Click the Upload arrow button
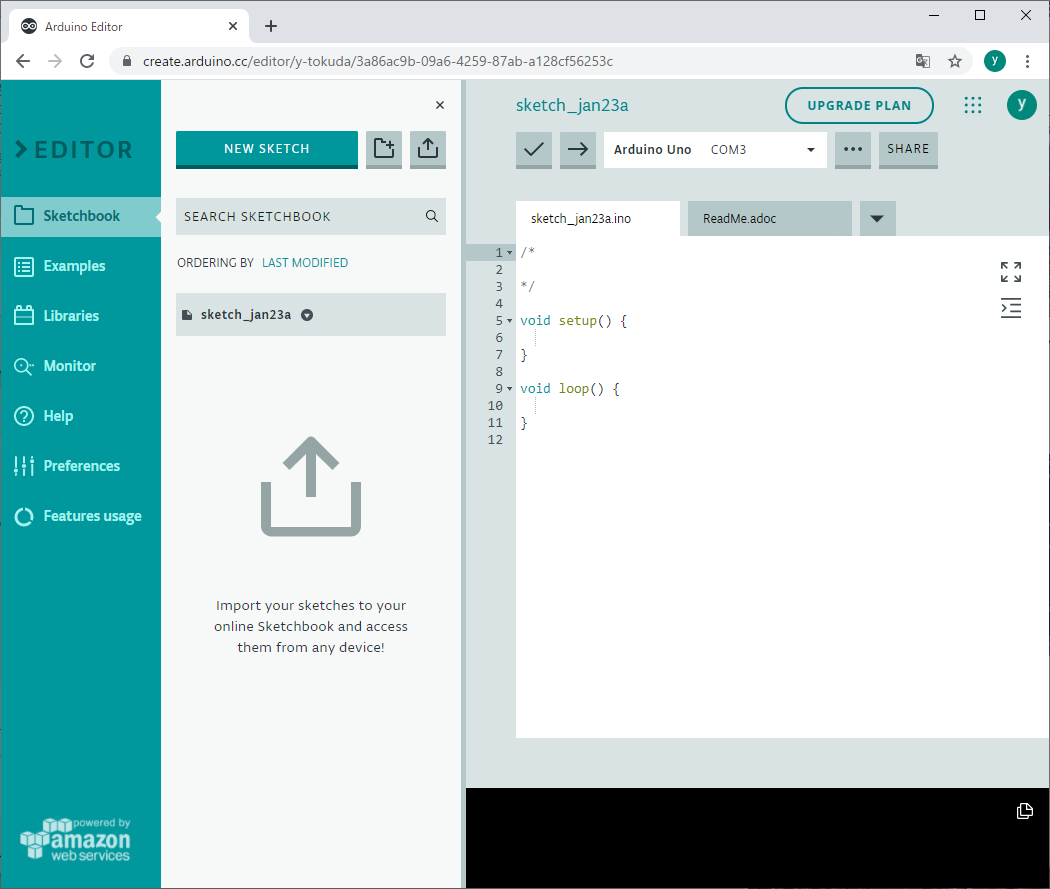Viewport: 1050px width, 889px height. tap(577, 149)
